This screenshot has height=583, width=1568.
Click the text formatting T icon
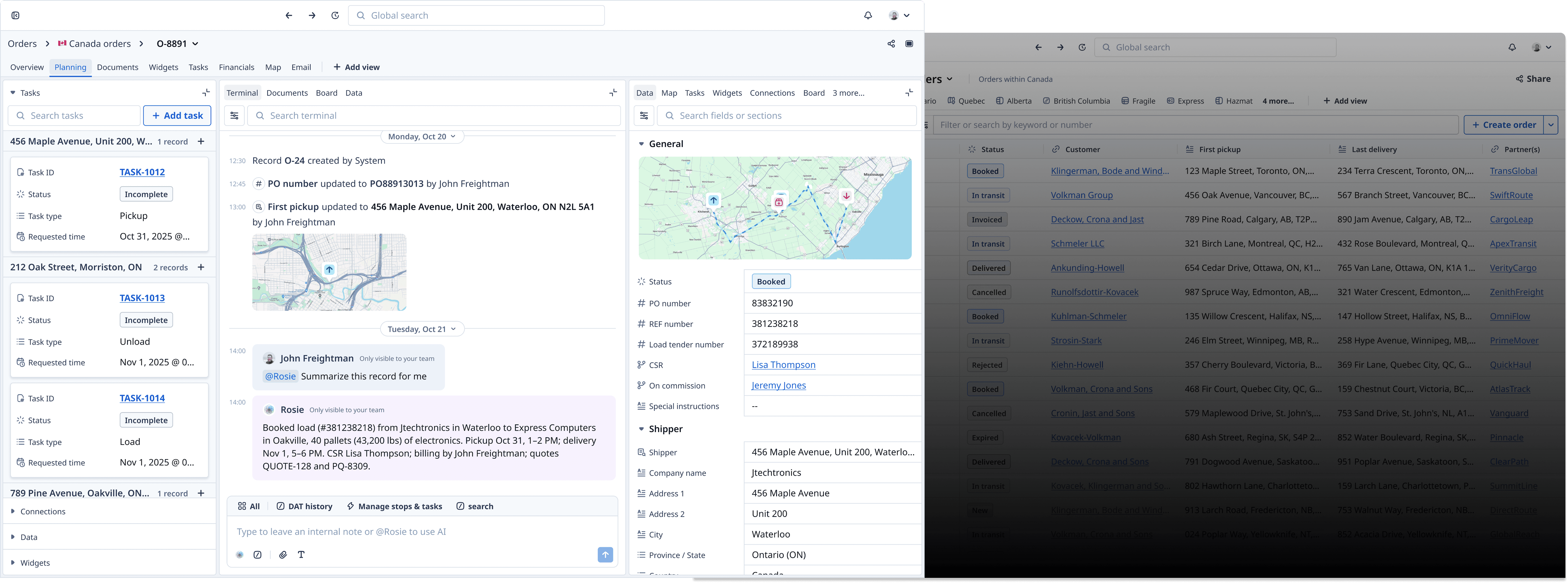(x=301, y=554)
